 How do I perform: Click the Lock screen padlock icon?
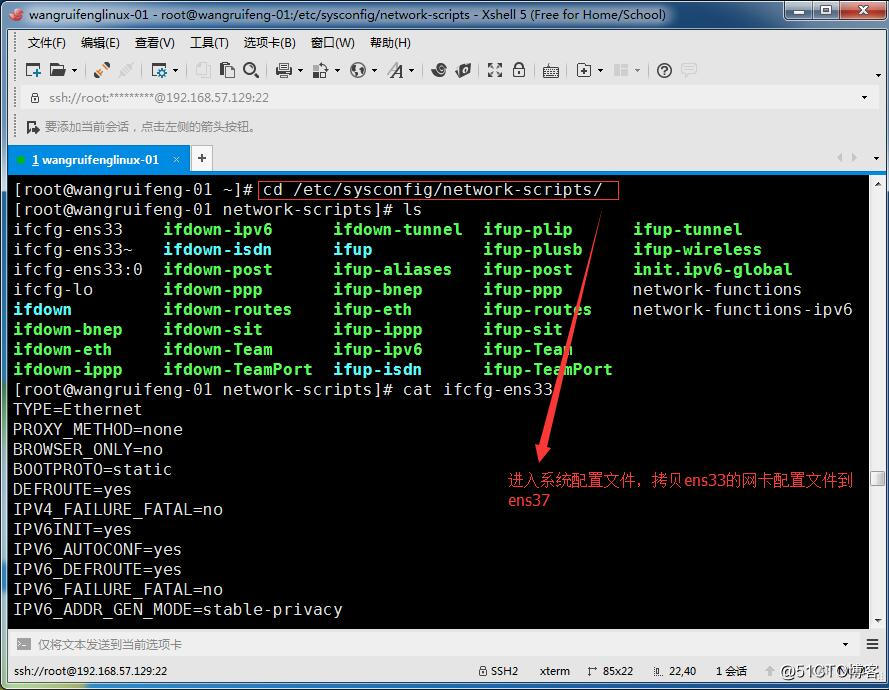pyautogui.click(x=519, y=70)
